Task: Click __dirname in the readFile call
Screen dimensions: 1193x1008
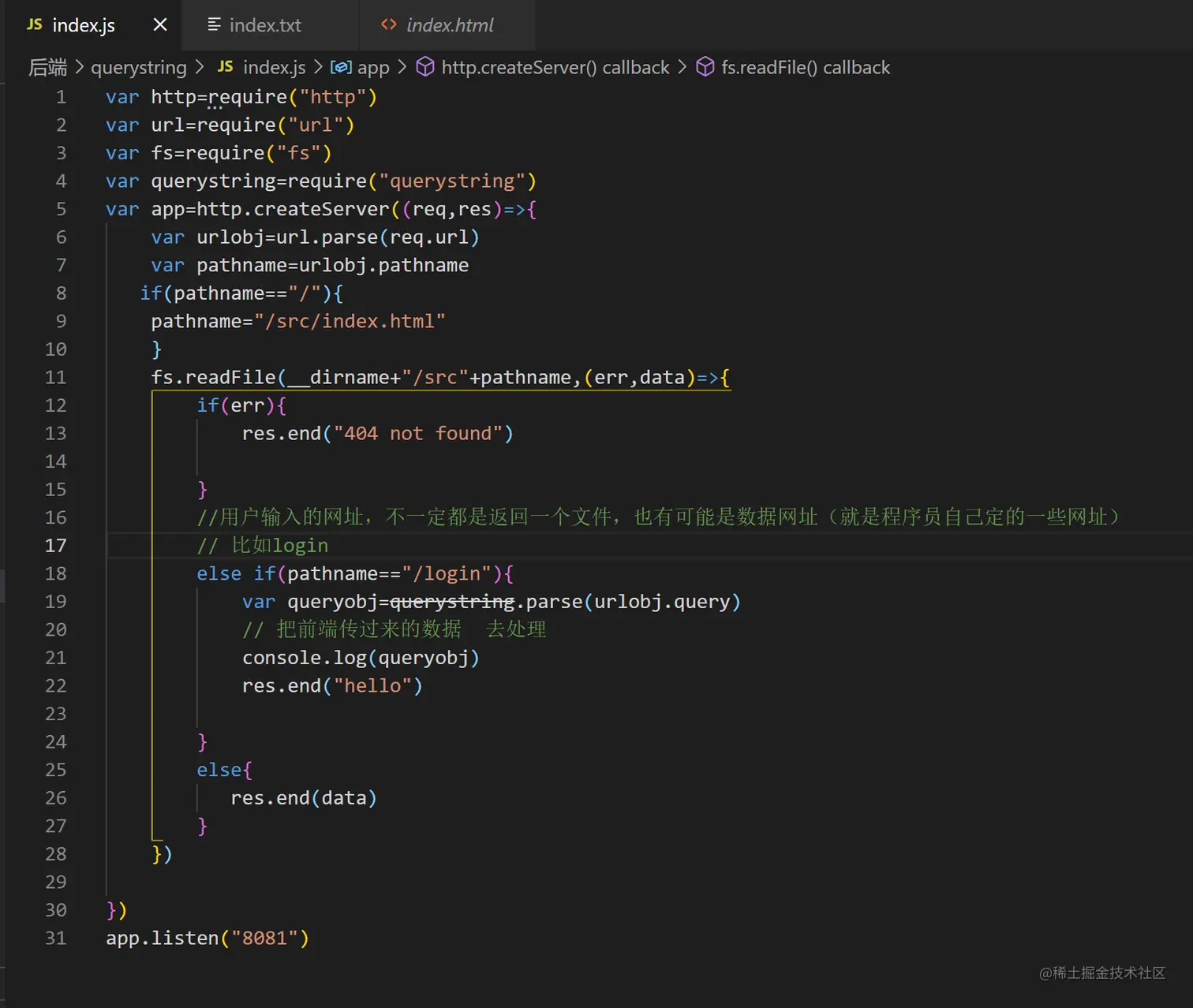Action: (338, 377)
